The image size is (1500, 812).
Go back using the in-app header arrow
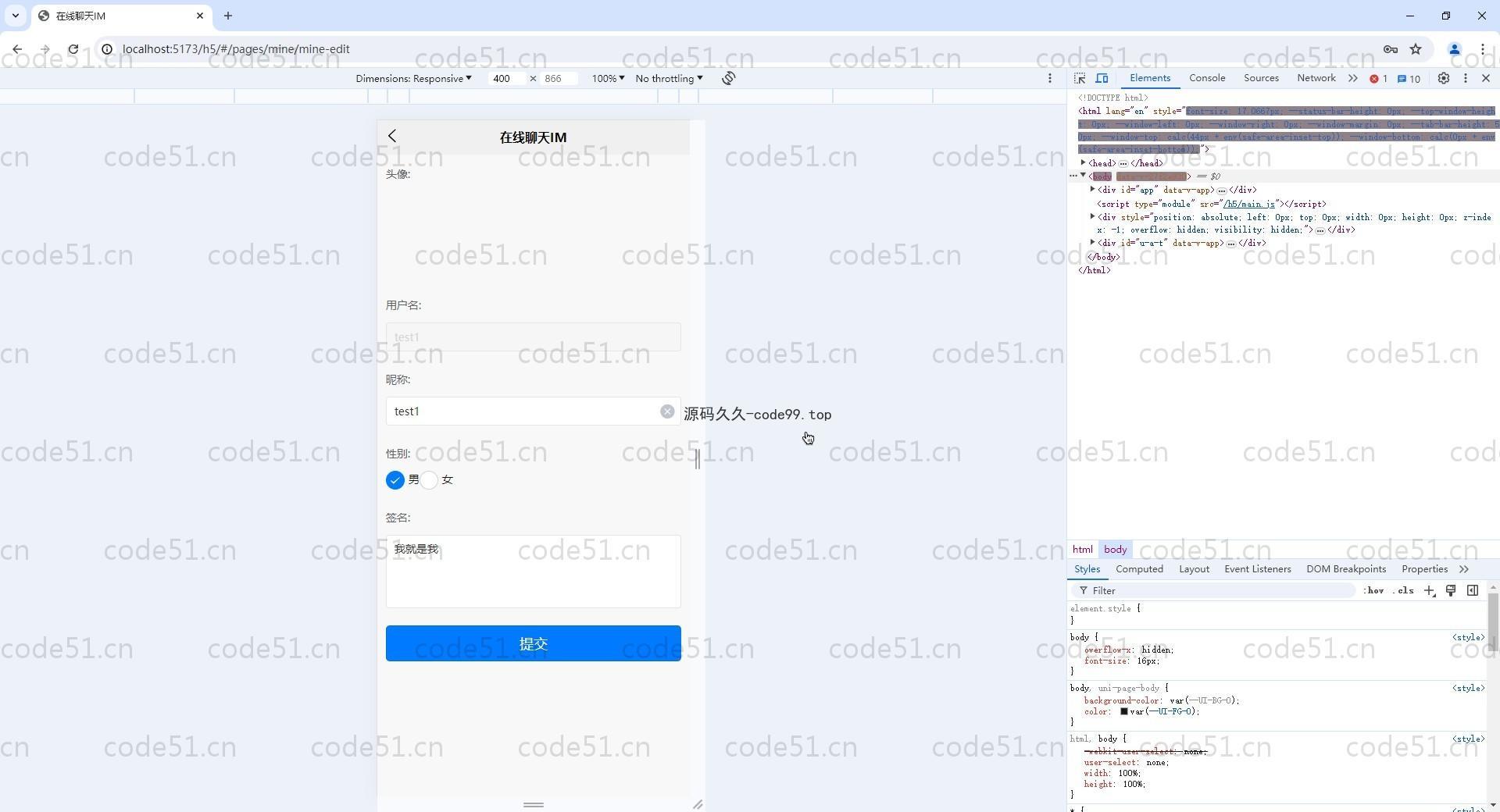392,136
